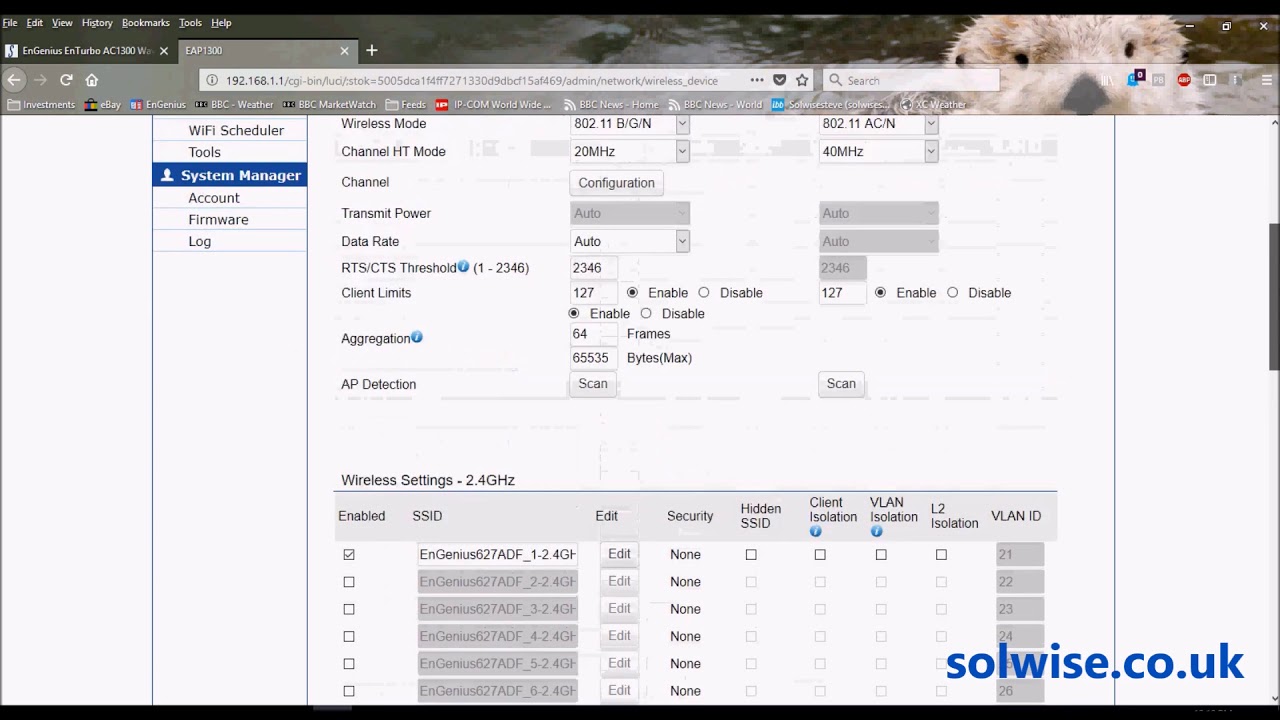Show VLAN Isolation info tooltip
The height and width of the screenshot is (720, 1280).
click(876, 531)
